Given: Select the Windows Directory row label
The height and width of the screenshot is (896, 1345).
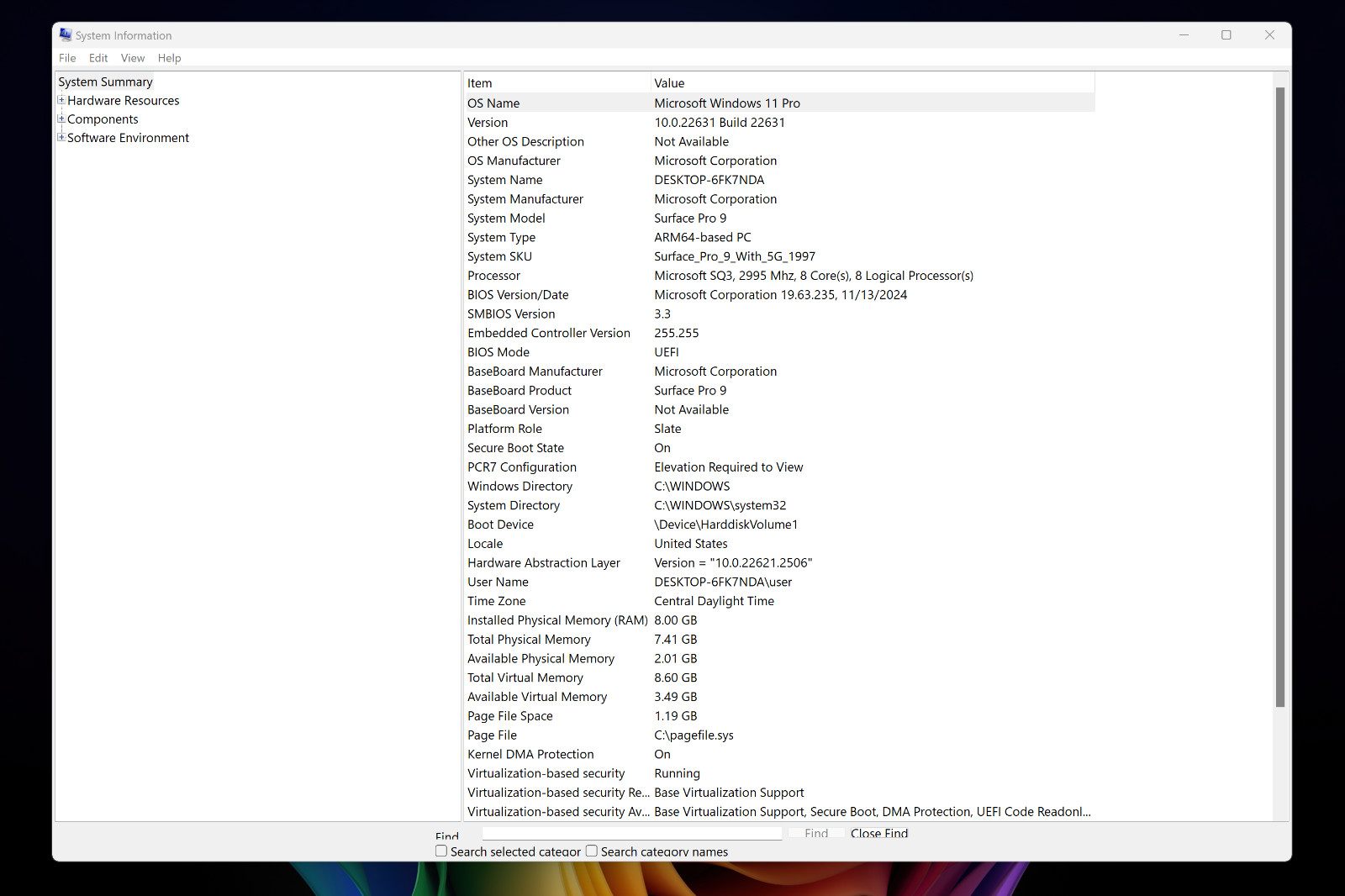Looking at the screenshot, I should (x=520, y=487).
